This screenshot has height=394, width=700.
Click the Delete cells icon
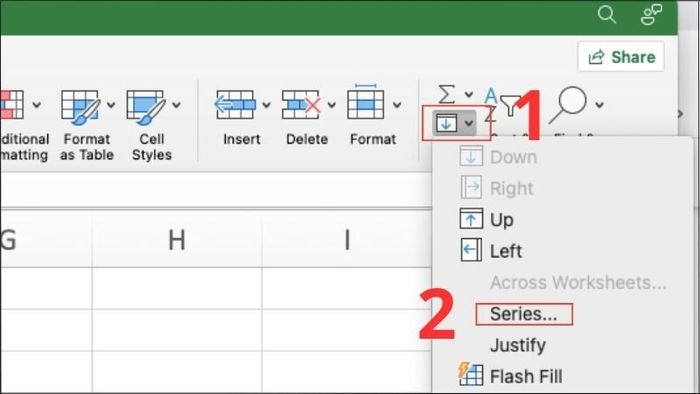(301, 105)
